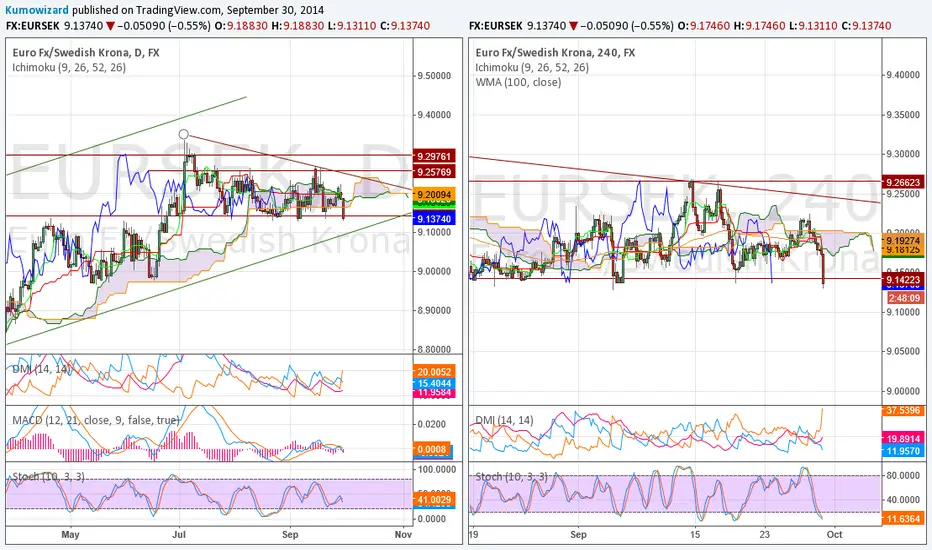Click the 11.6364 Stoch value label
Image resolution: width=932 pixels, height=550 pixels.
click(903, 518)
